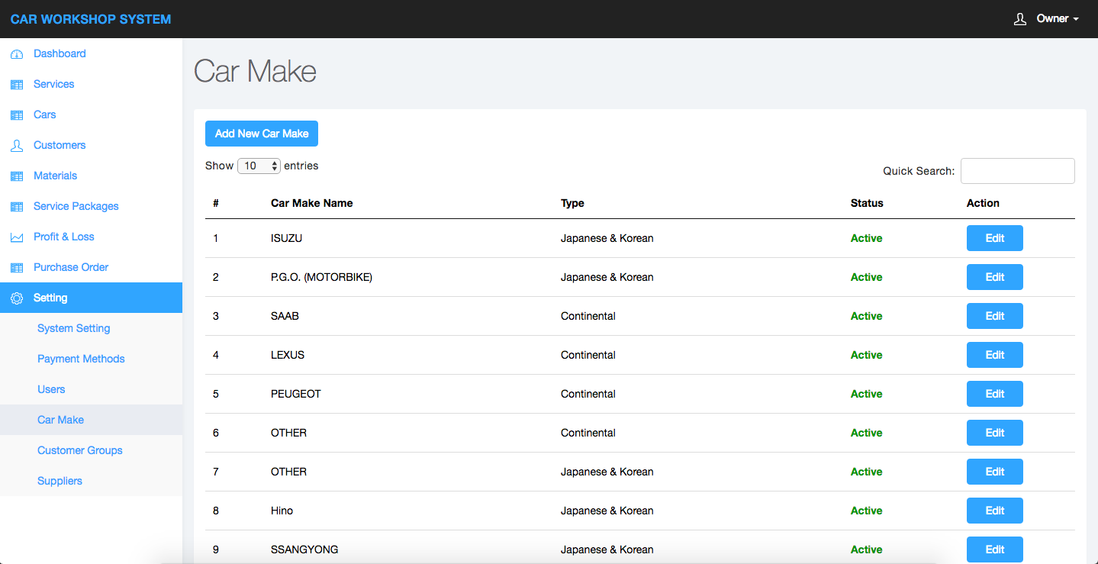Edit the ISUZU car make row
Viewport: 1098px width, 564px height.
pos(994,238)
